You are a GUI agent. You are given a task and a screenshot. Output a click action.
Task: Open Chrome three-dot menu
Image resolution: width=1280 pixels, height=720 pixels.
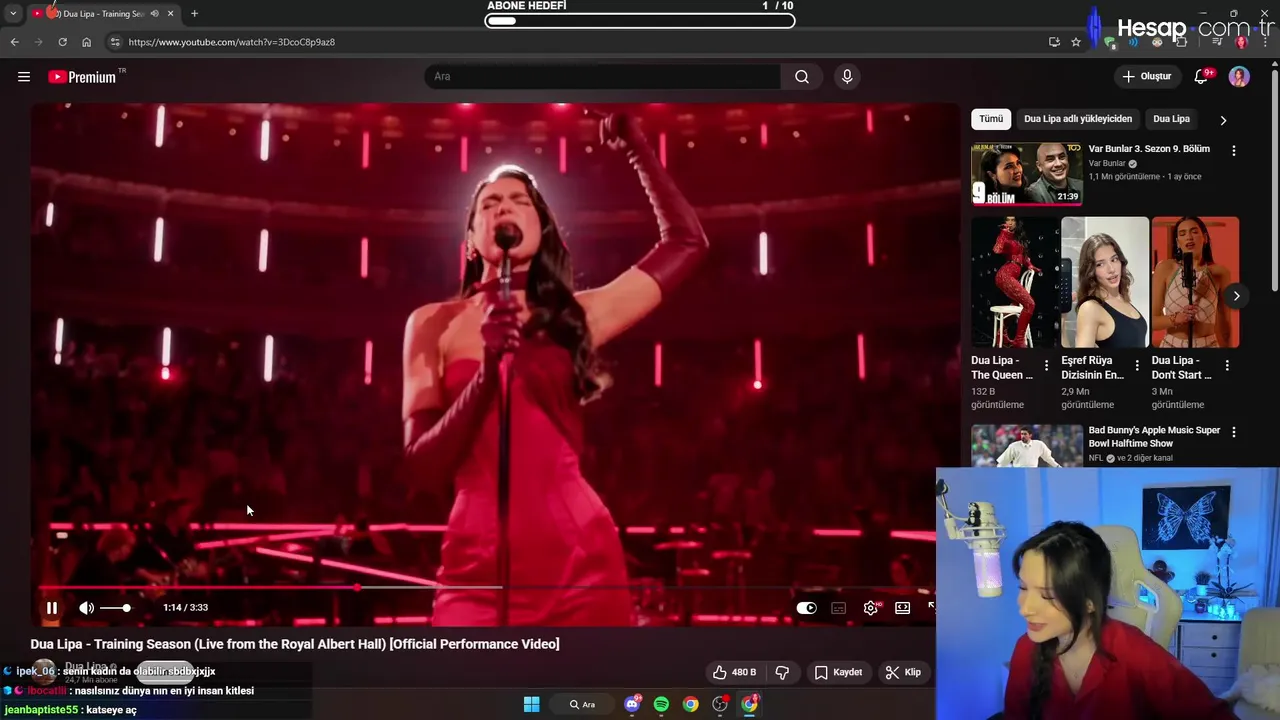(x=1265, y=42)
